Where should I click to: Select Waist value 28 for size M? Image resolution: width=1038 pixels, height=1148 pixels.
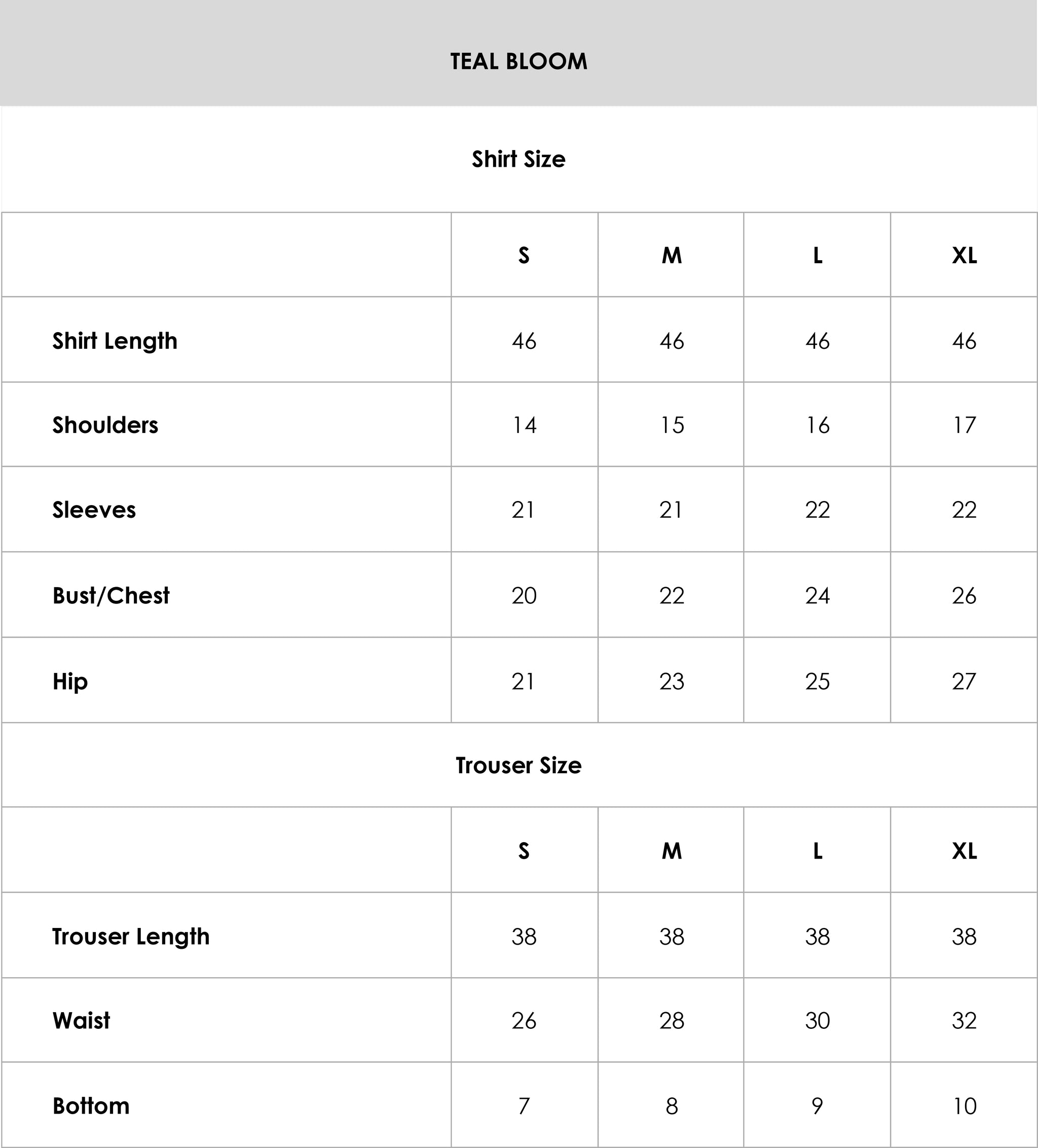tap(672, 1020)
